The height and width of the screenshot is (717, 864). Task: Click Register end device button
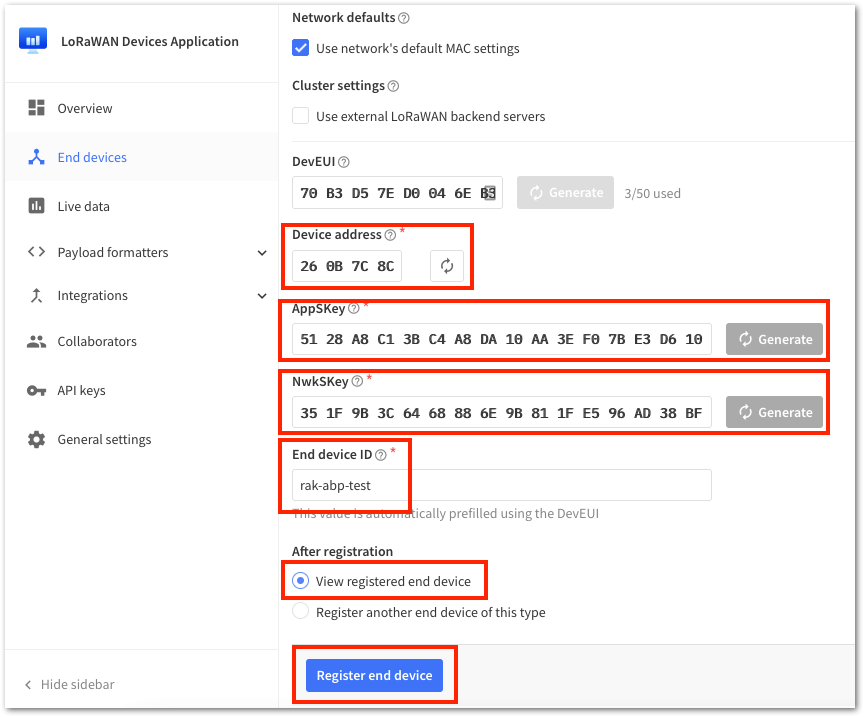coord(374,675)
